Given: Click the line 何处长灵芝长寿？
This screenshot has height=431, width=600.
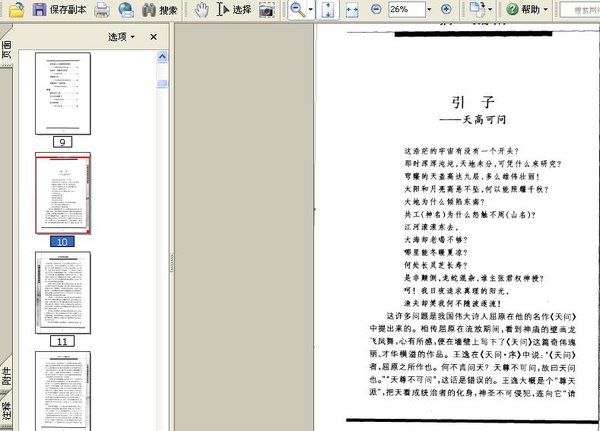Looking at the screenshot, I should [x=436, y=265].
